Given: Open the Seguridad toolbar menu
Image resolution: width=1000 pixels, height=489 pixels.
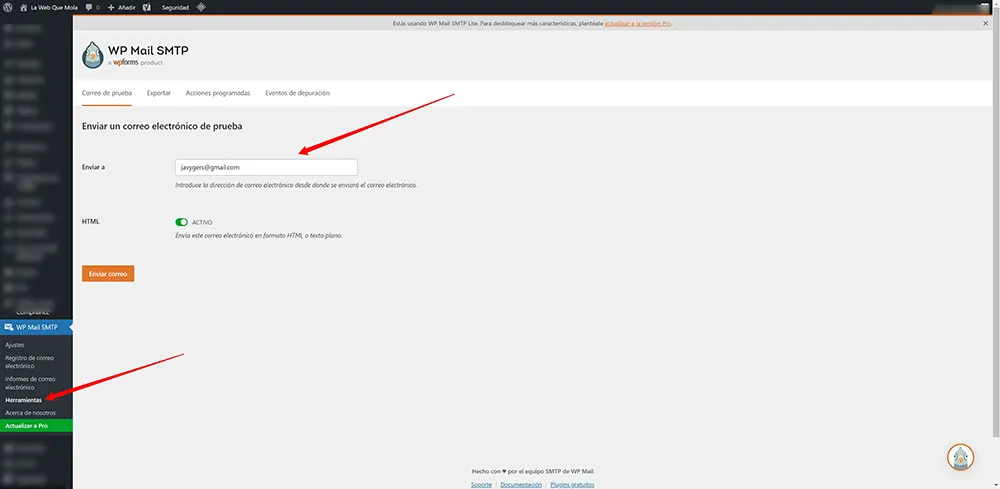Looking at the screenshot, I should click(175, 8).
